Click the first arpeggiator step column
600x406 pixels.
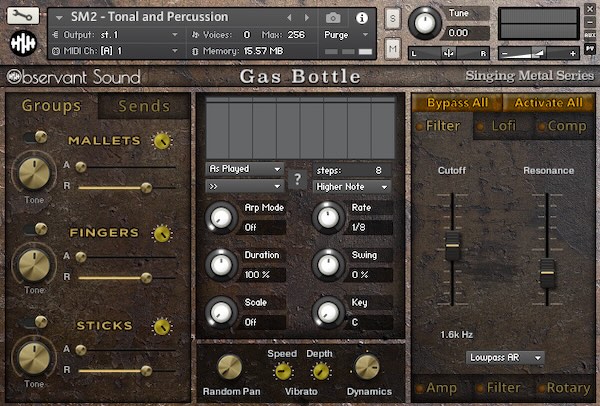[x=217, y=127]
